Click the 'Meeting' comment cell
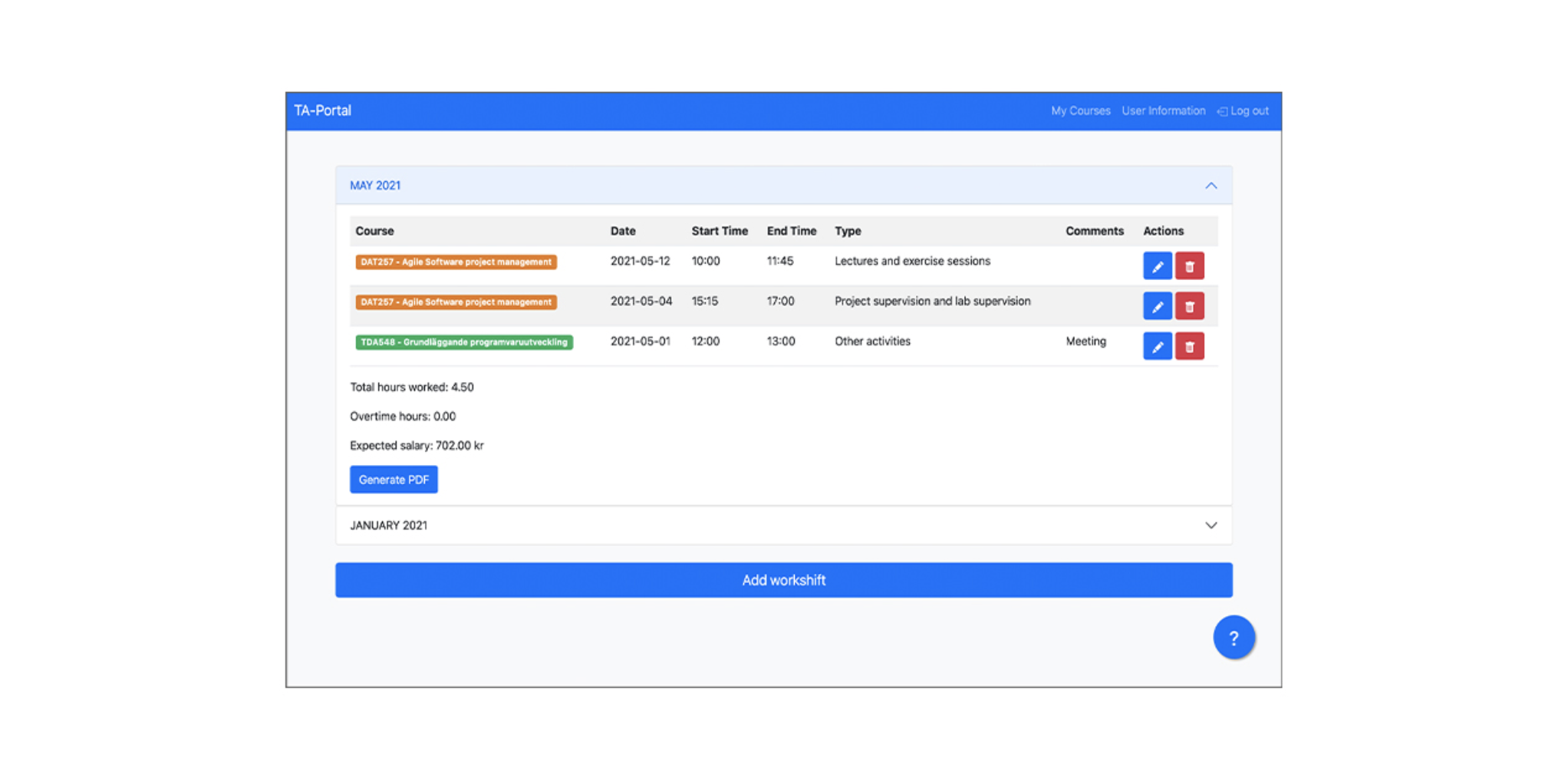 [1085, 341]
